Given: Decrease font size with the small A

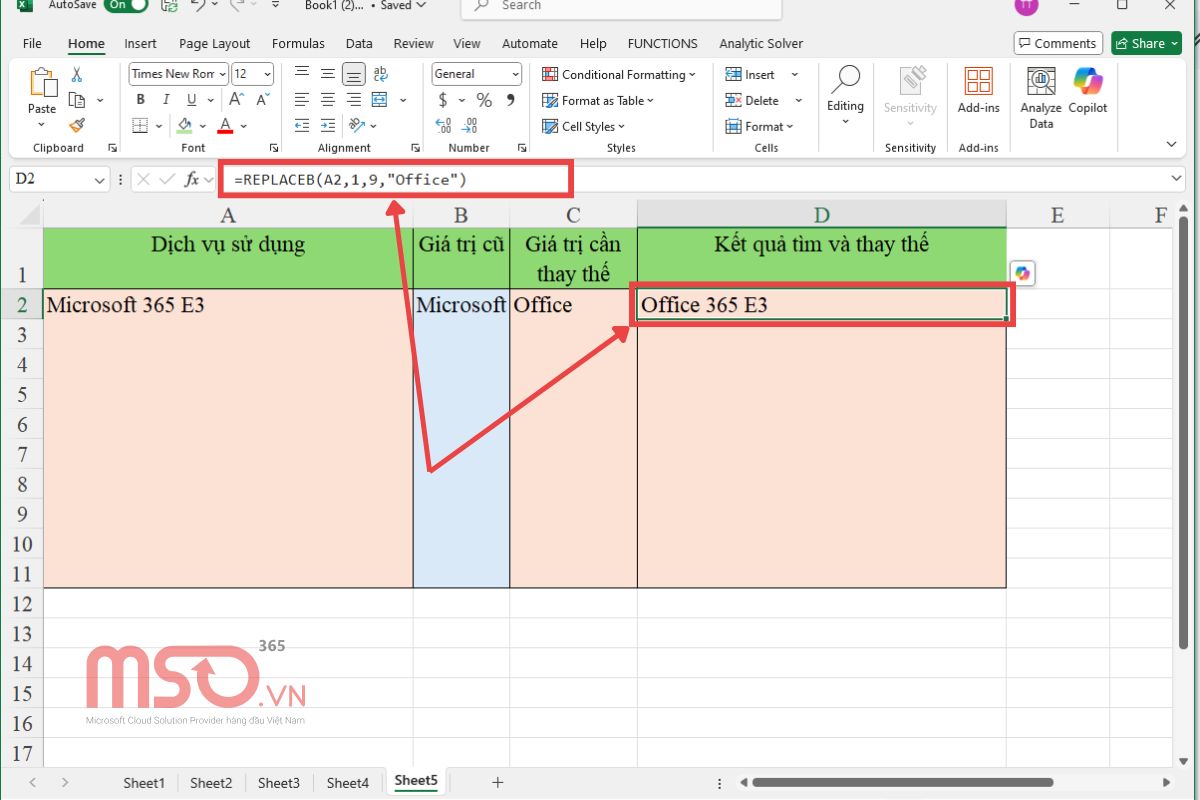Looking at the screenshot, I should [263, 100].
